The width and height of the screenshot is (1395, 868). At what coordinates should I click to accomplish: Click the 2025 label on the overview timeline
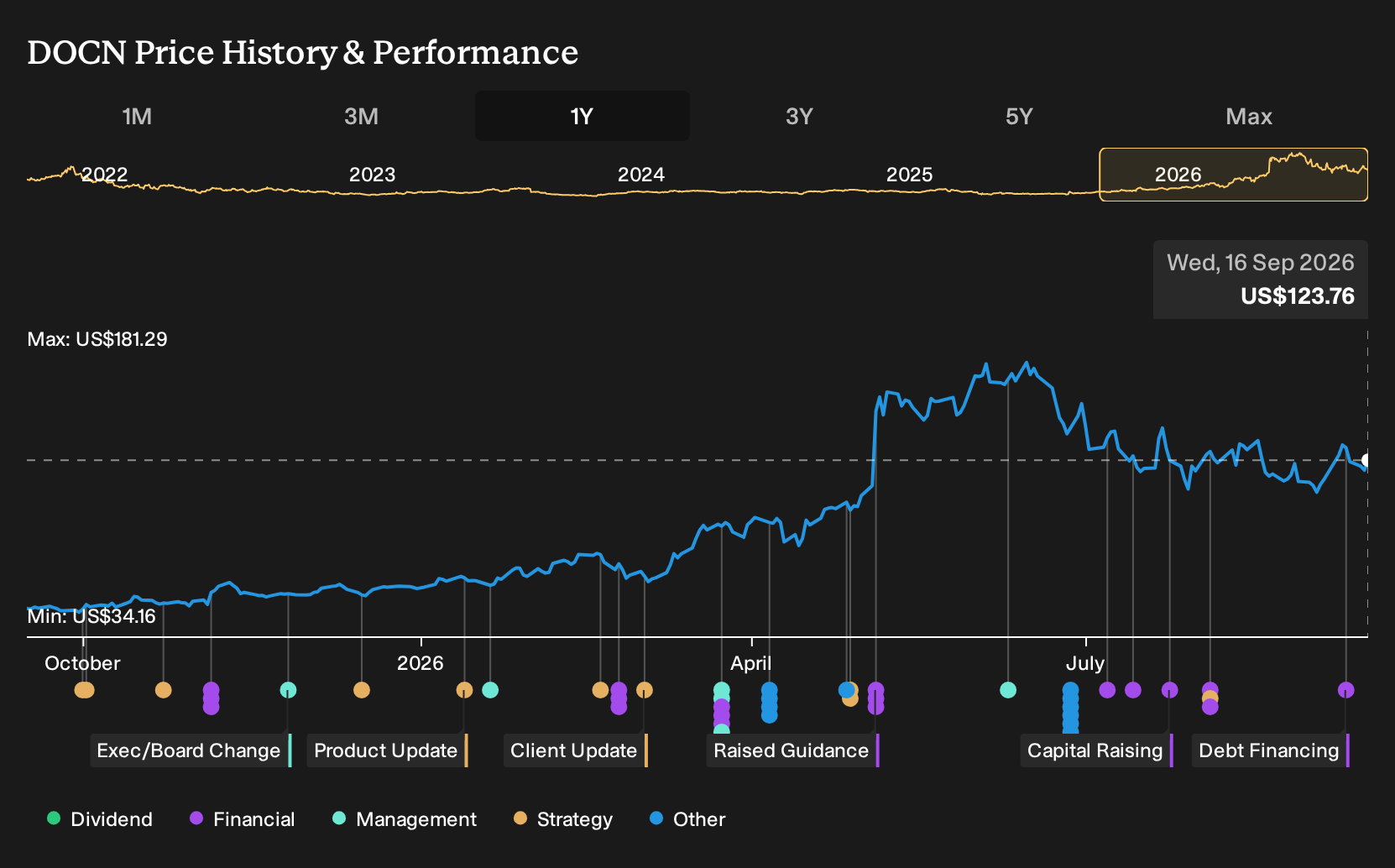click(x=910, y=175)
